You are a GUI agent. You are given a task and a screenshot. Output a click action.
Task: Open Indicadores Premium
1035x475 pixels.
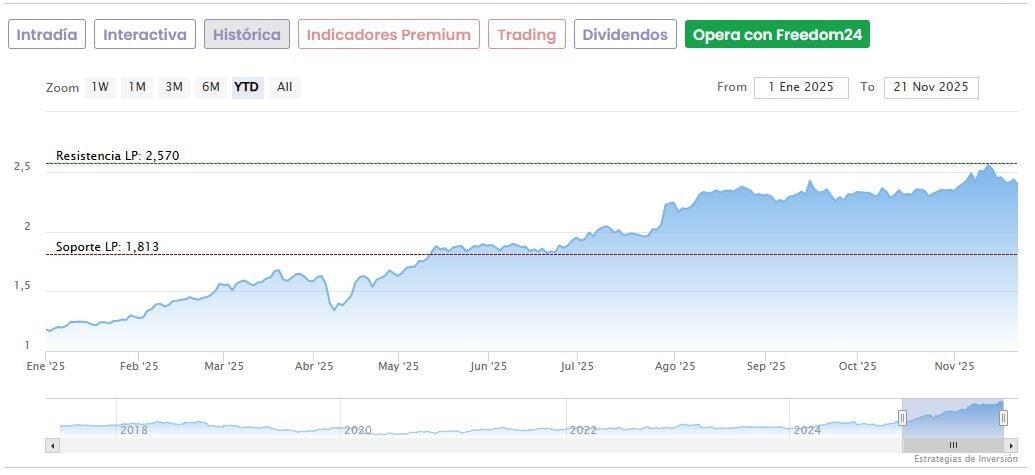click(x=388, y=34)
